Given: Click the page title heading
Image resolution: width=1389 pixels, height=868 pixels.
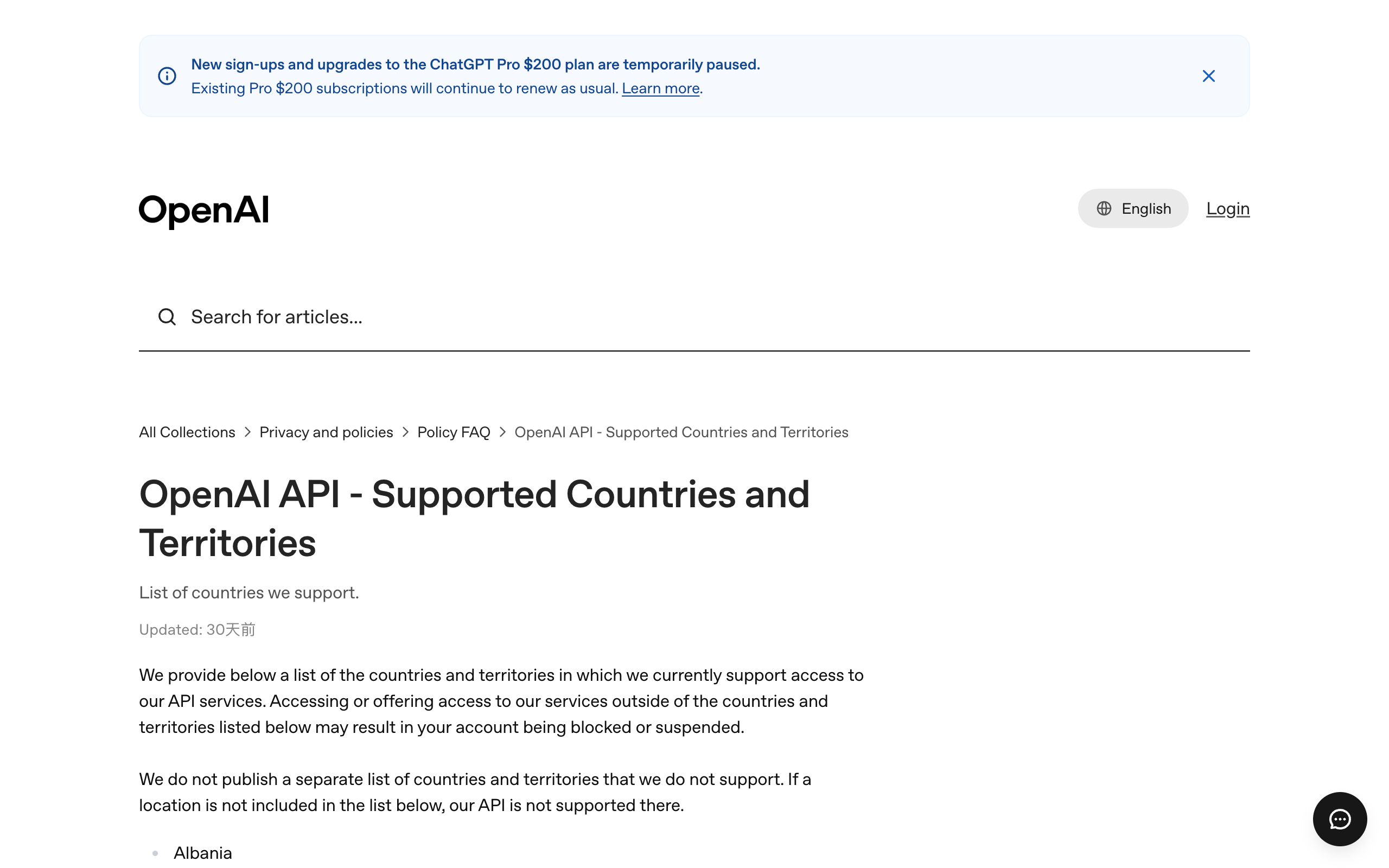Looking at the screenshot, I should (474, 519).
